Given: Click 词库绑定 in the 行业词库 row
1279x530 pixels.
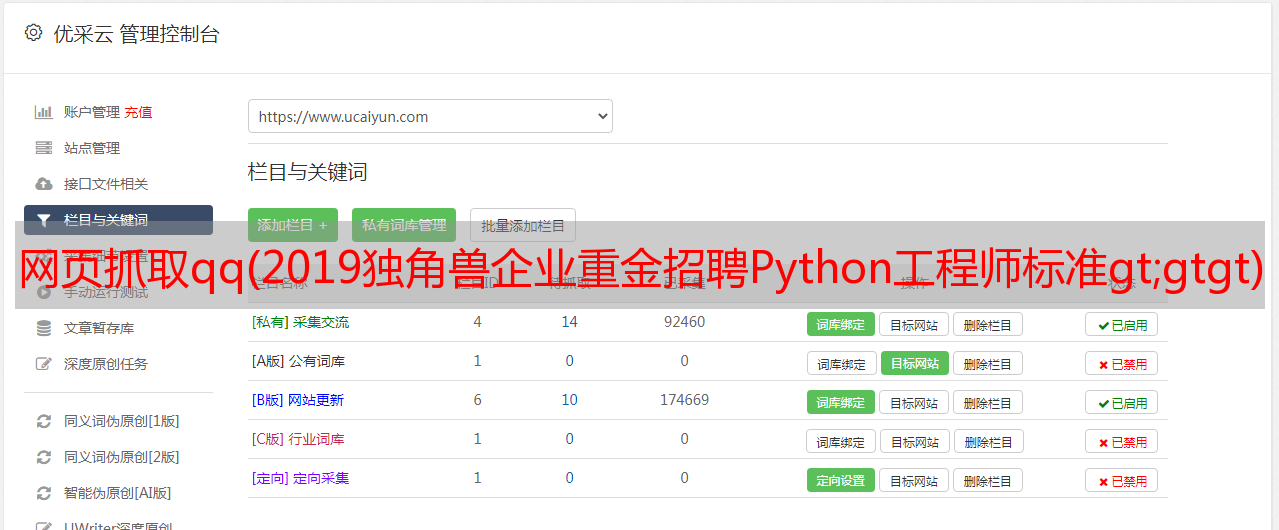Looking at the screenshot, I should click(x=842, y=441).
